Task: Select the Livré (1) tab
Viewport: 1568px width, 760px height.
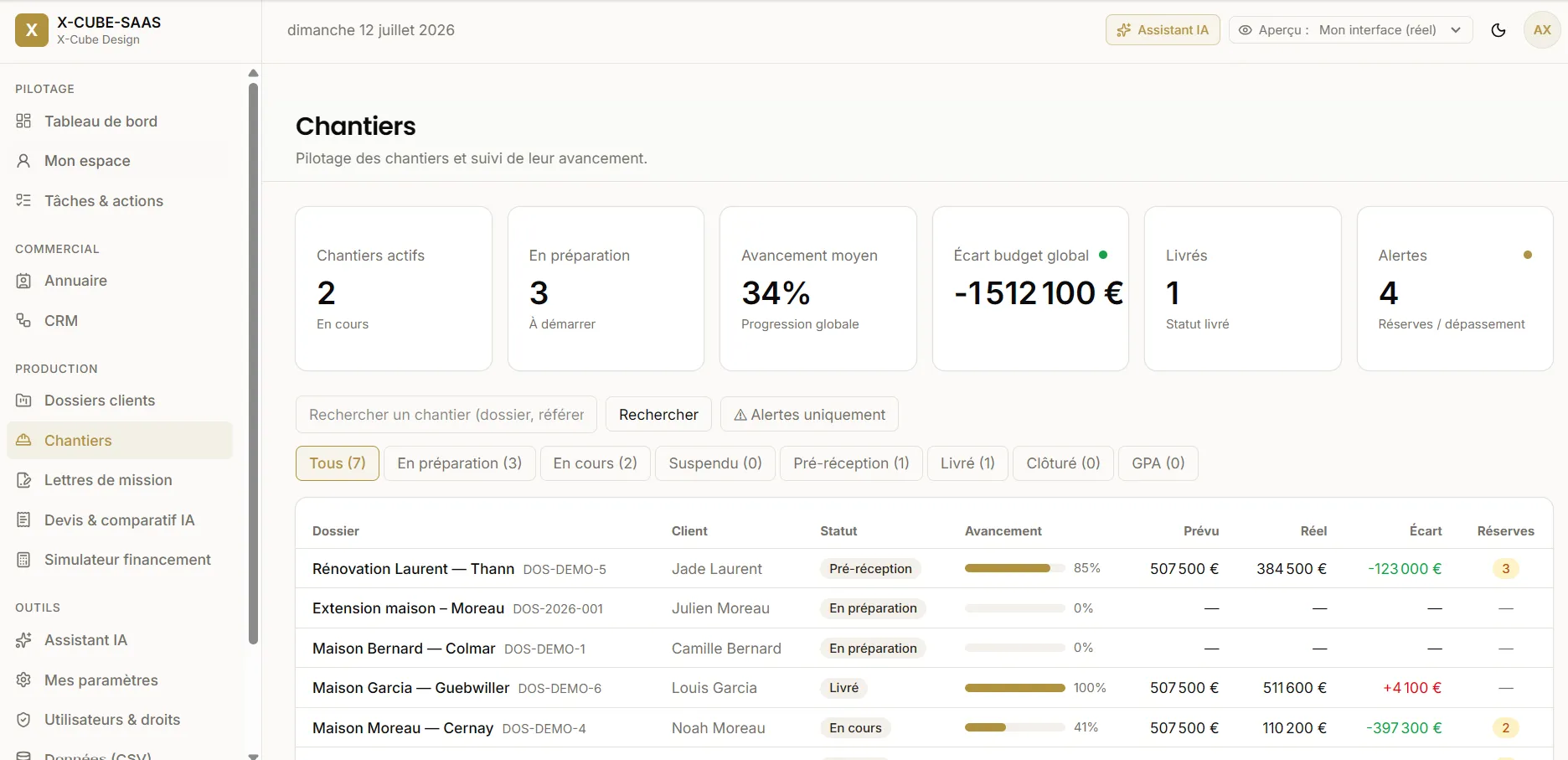Action: [967, 463]
